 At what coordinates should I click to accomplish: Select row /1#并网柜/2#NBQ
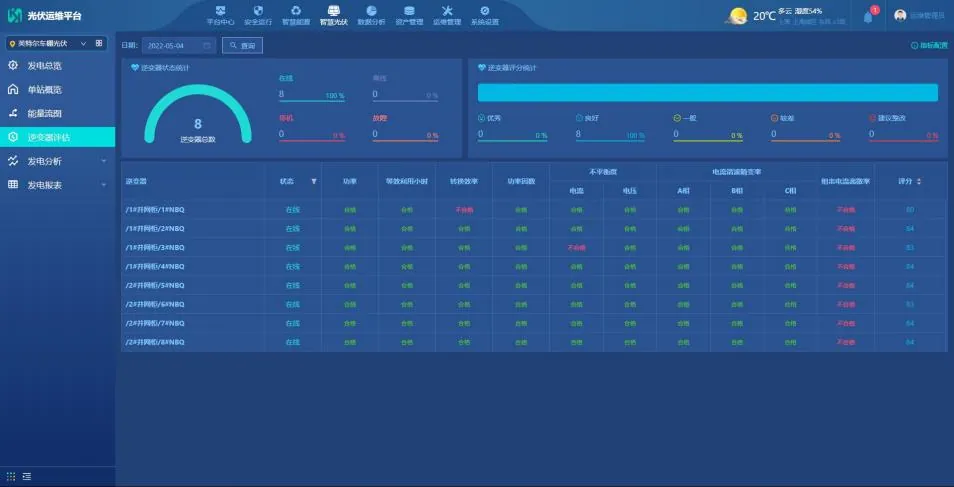534,228
